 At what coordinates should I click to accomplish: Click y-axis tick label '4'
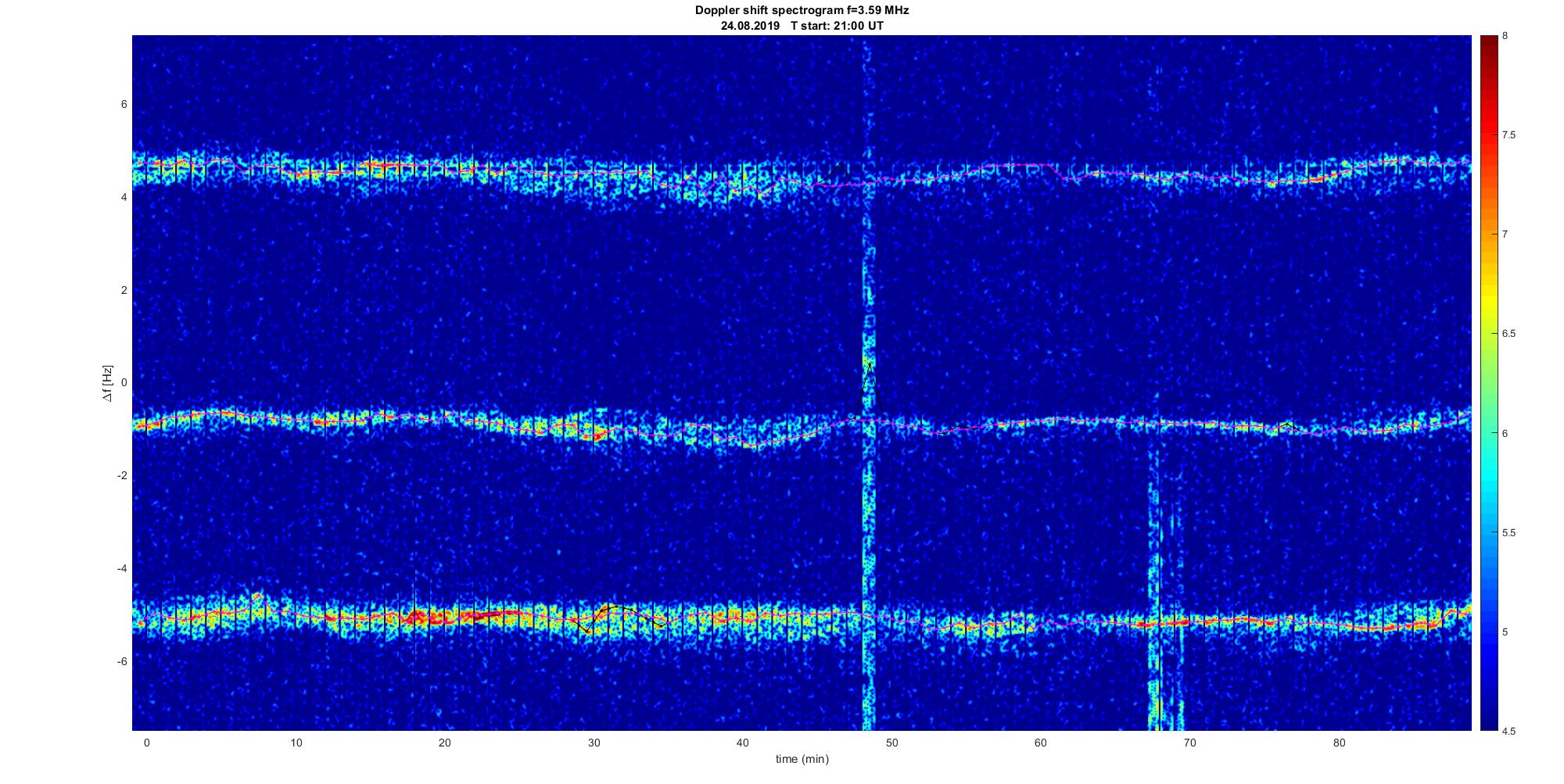click(x=124, y=198)
